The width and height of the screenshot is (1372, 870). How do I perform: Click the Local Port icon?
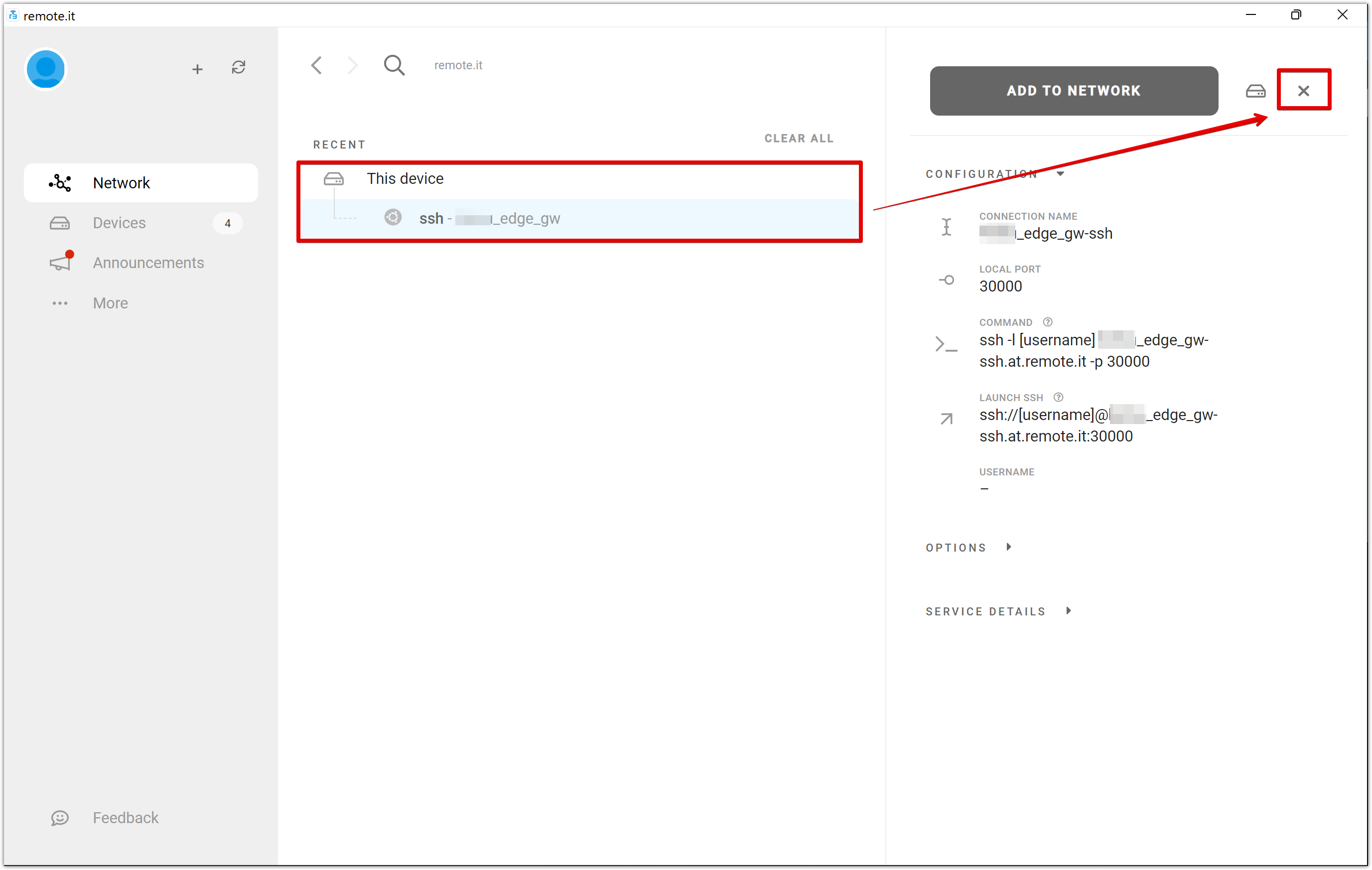(x=947, y=280)
